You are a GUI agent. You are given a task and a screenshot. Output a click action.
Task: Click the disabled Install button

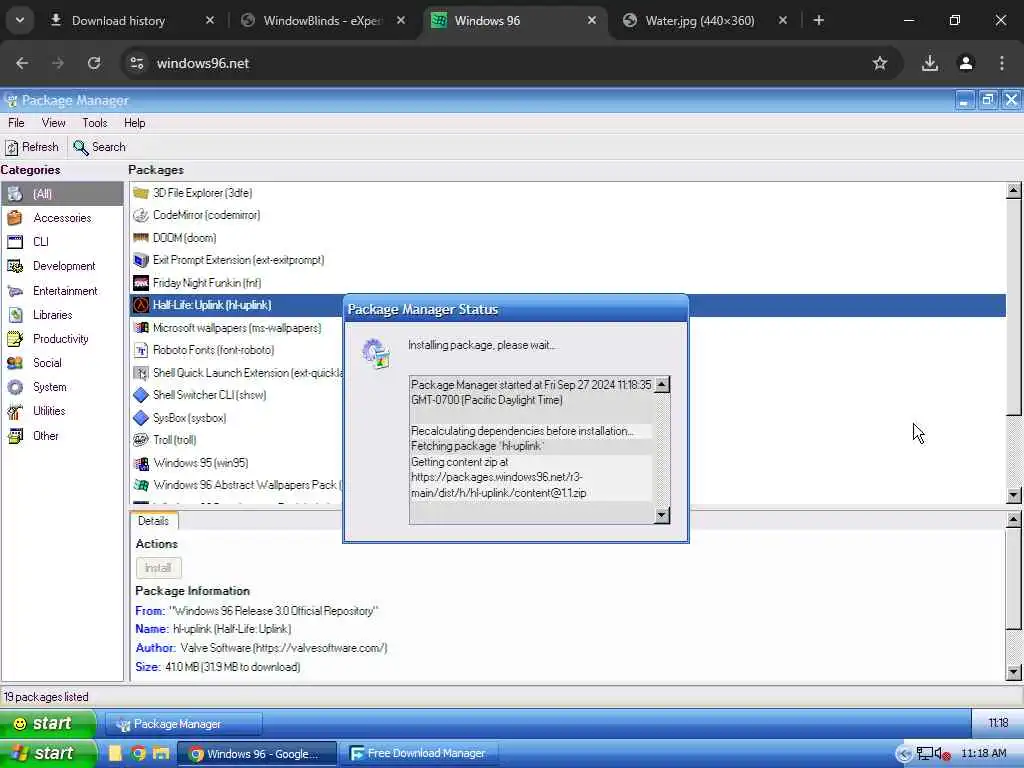coord(158,568)
